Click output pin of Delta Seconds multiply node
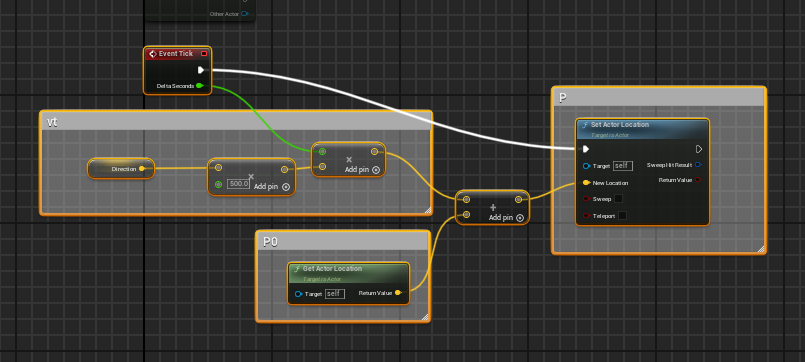 point(374,151)
